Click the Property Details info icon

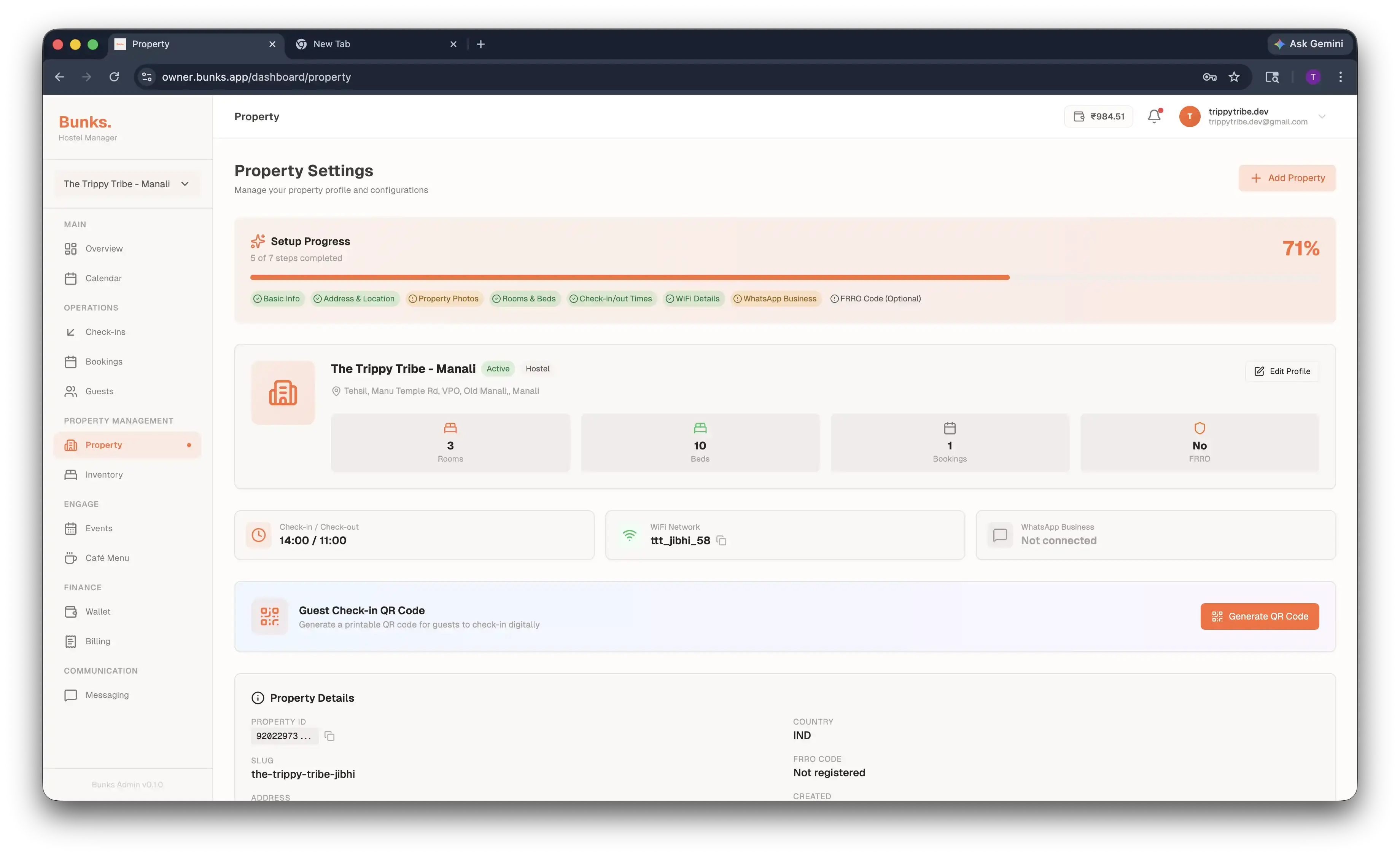pyautogui.click(x=258, y=698)
